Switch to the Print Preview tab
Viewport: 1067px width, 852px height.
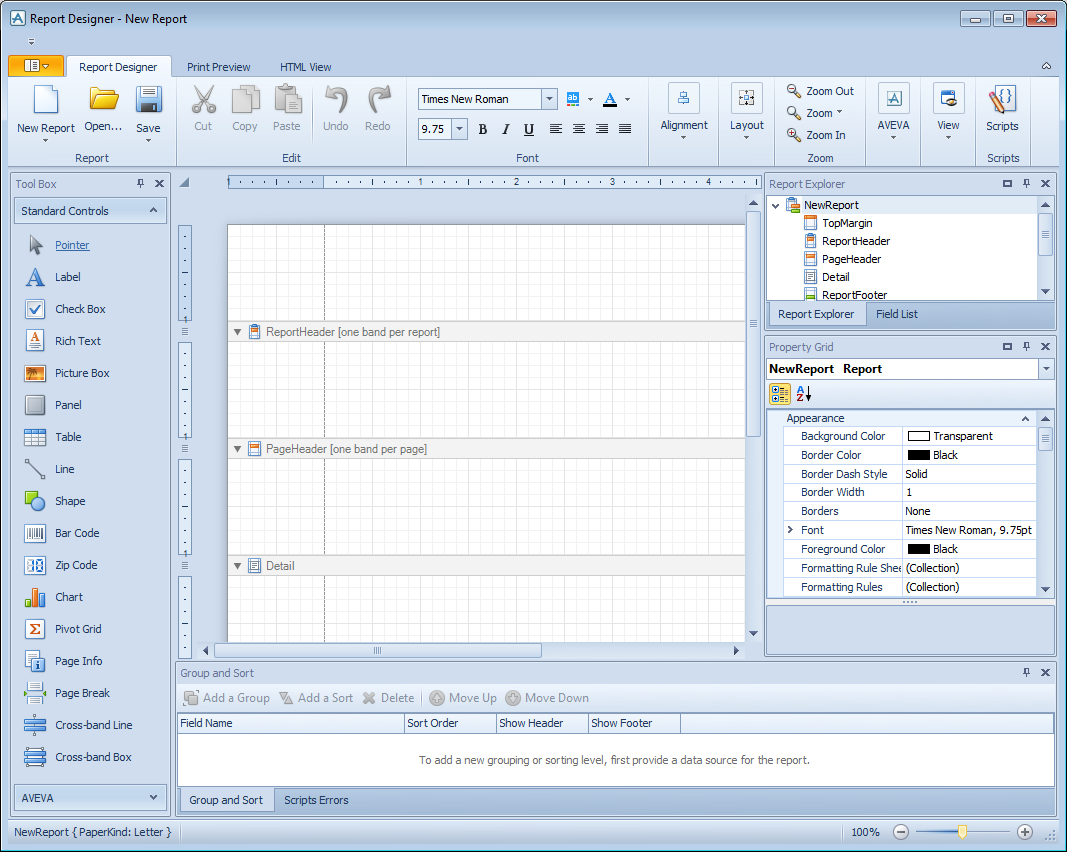[x=218, y=67]
